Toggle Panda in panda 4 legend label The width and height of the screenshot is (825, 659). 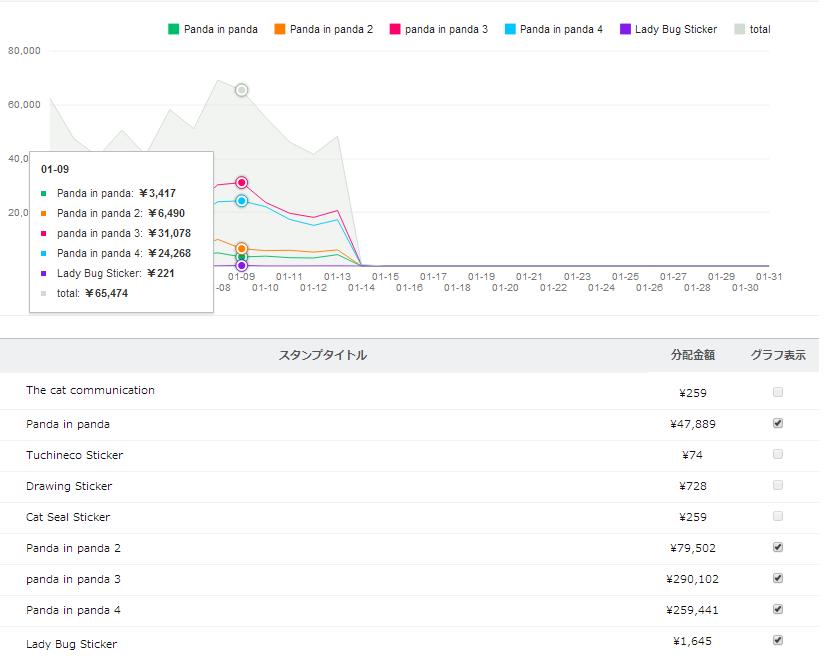pos(561,29)
